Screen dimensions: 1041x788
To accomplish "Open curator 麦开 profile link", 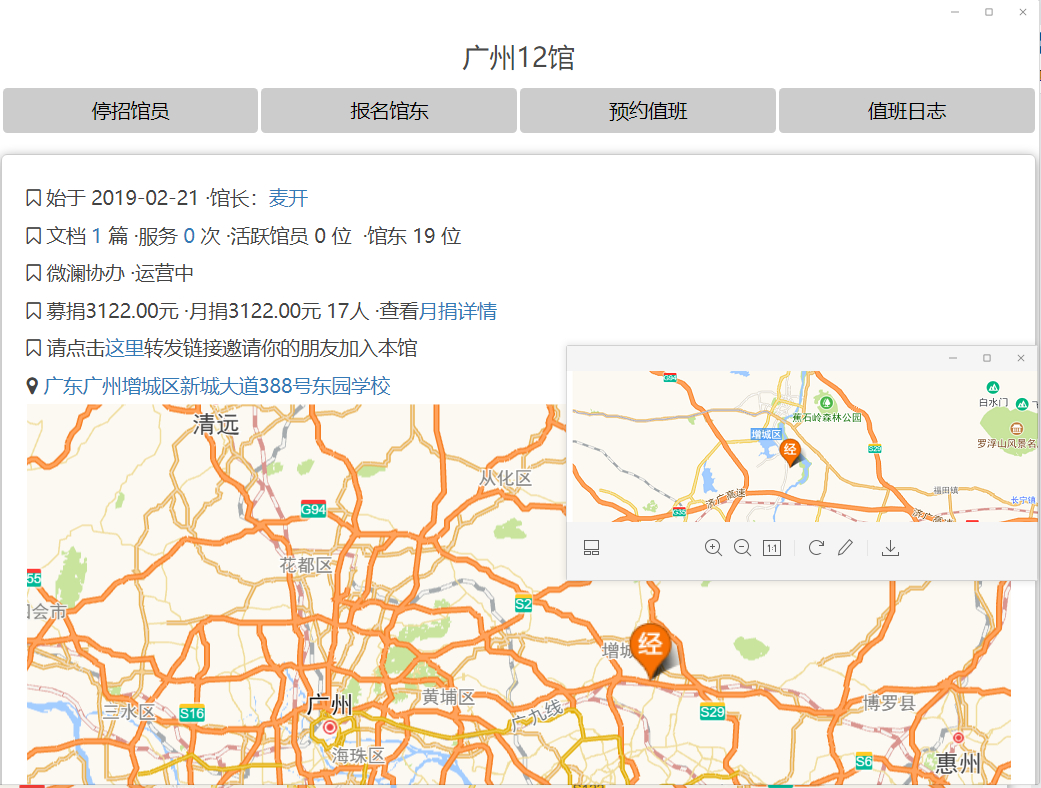I will pos(288,198).
